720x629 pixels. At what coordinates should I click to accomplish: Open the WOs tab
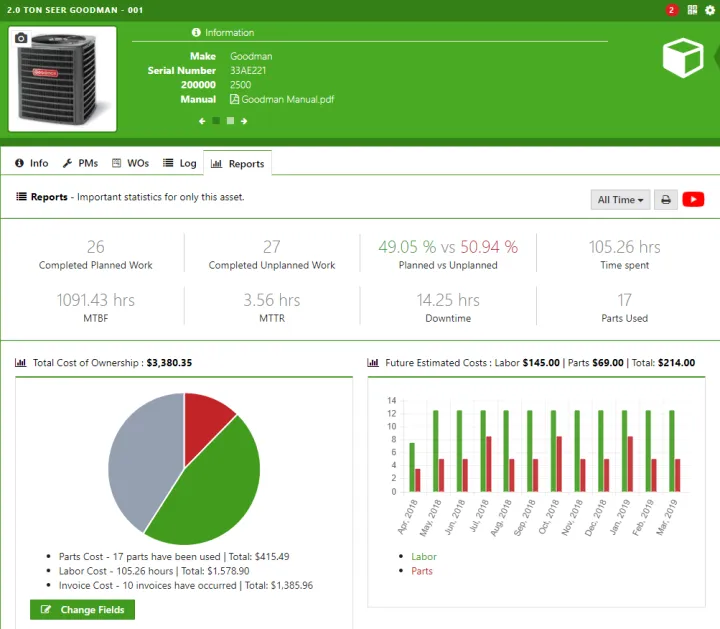coord(130,163)
